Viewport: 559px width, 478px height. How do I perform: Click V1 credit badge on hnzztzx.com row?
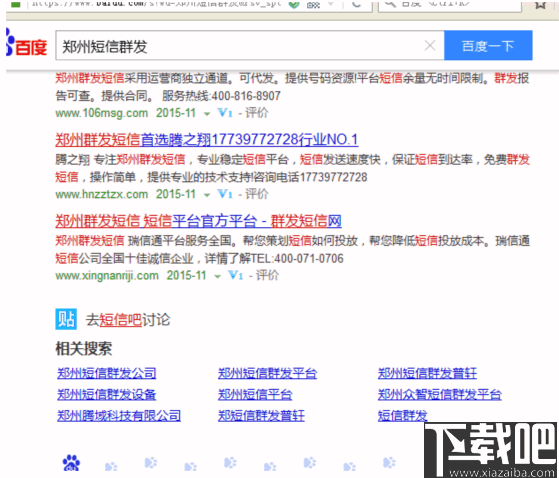point(225,194)
